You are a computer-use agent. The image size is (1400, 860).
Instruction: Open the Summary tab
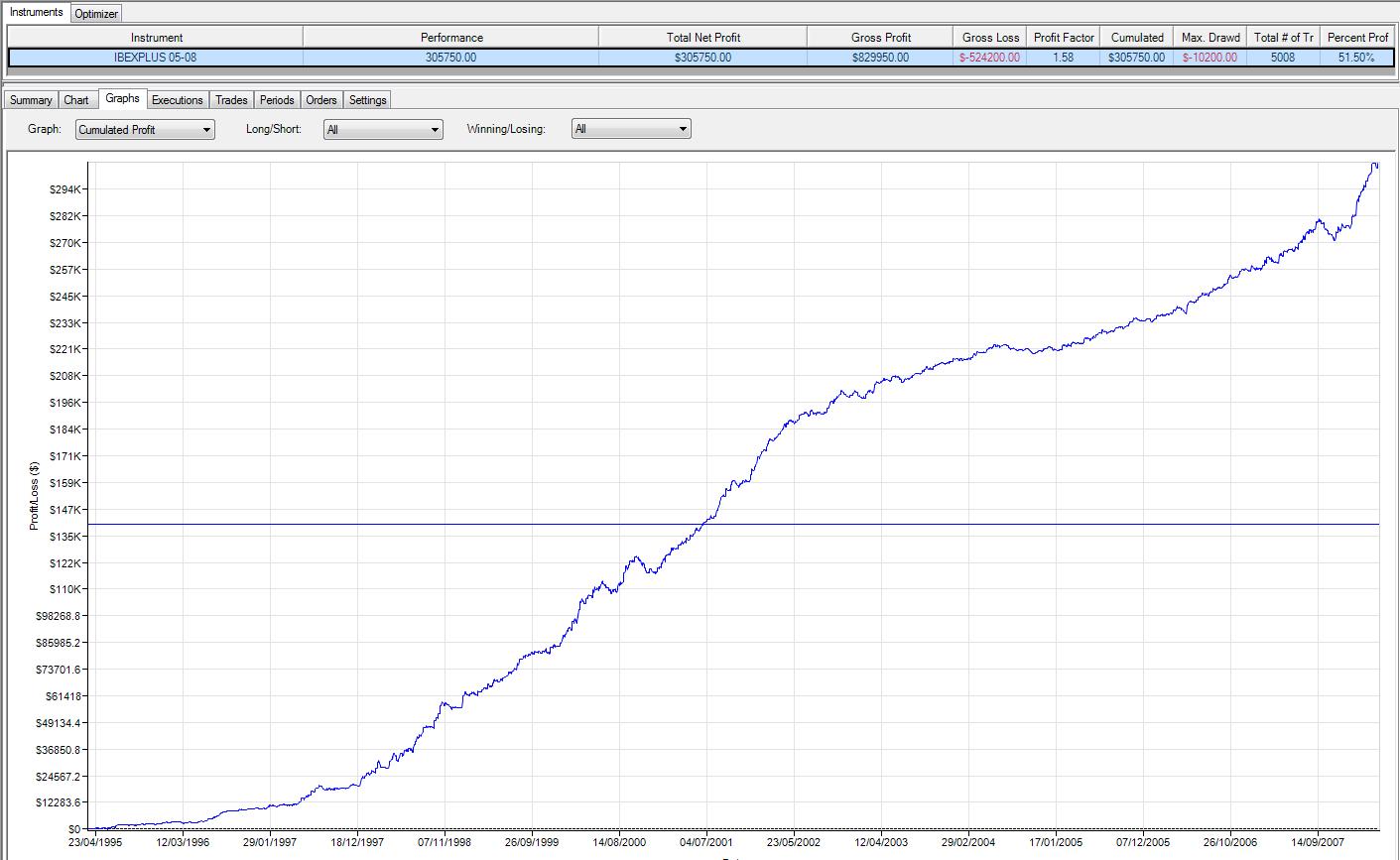(31, 100)
